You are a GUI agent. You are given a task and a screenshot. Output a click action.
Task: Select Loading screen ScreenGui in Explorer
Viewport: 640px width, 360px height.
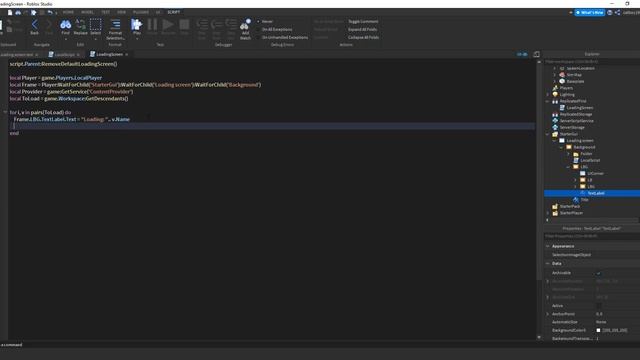[580, 140]
